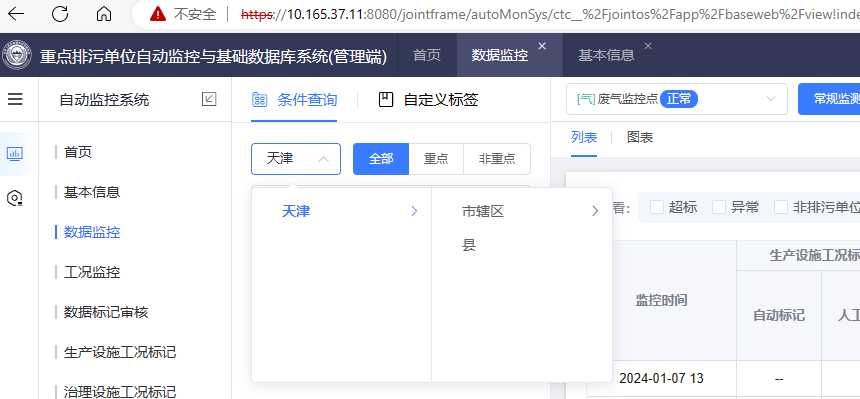The image size is (860, 399).
Task: Open 首页 in the sidebar menu
Action: 78,153
